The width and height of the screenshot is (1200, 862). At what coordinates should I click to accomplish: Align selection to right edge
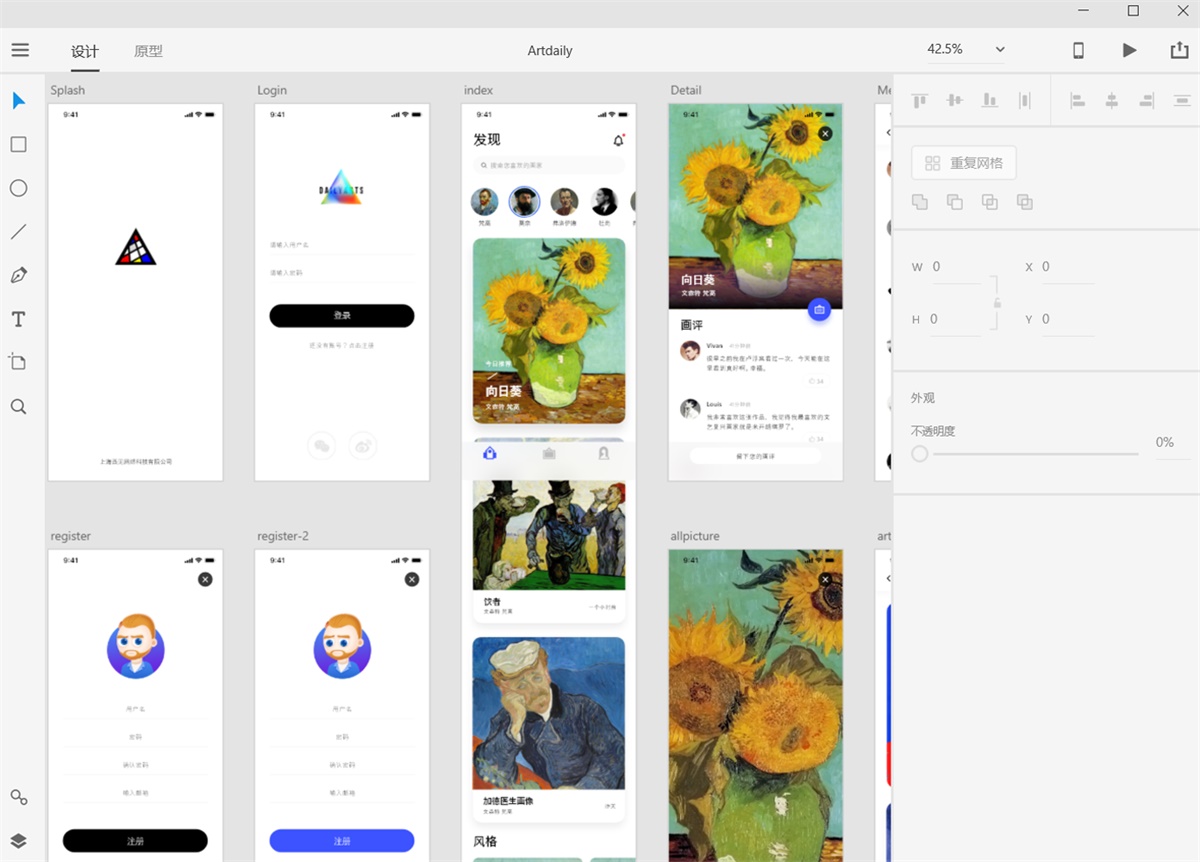click(x=1147, y=100)
